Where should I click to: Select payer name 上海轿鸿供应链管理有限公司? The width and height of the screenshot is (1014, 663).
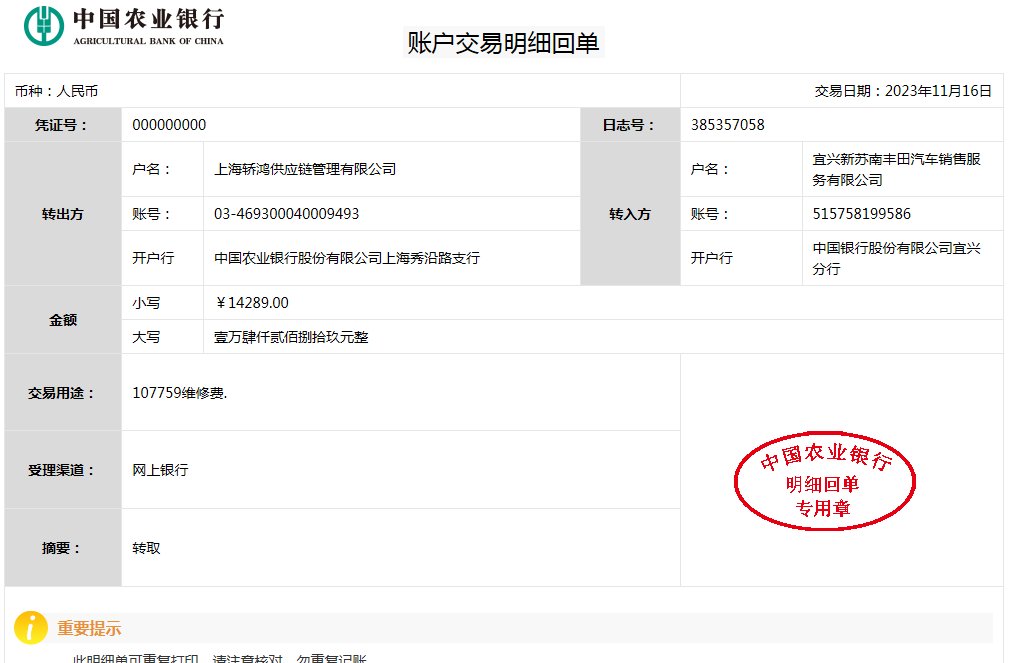pos(305,169)
